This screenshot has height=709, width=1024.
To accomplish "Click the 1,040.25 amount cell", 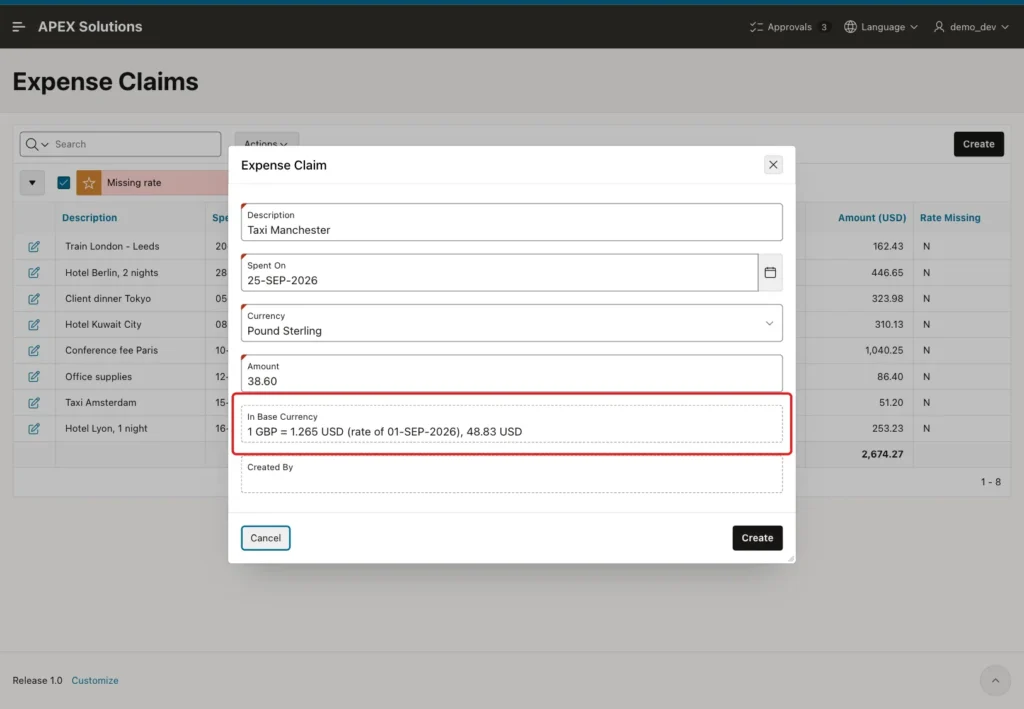I will pos(884,351).
